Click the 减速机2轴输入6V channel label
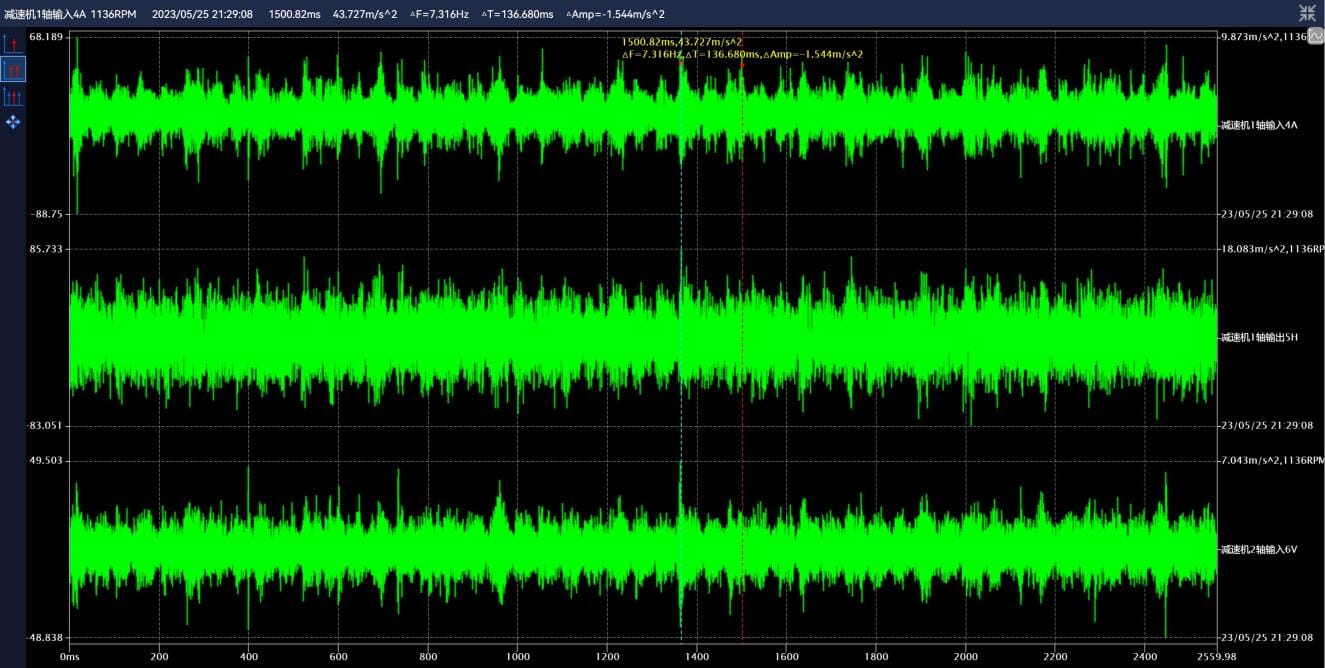Screen dimensions: 1325x668 (1258, 549)
